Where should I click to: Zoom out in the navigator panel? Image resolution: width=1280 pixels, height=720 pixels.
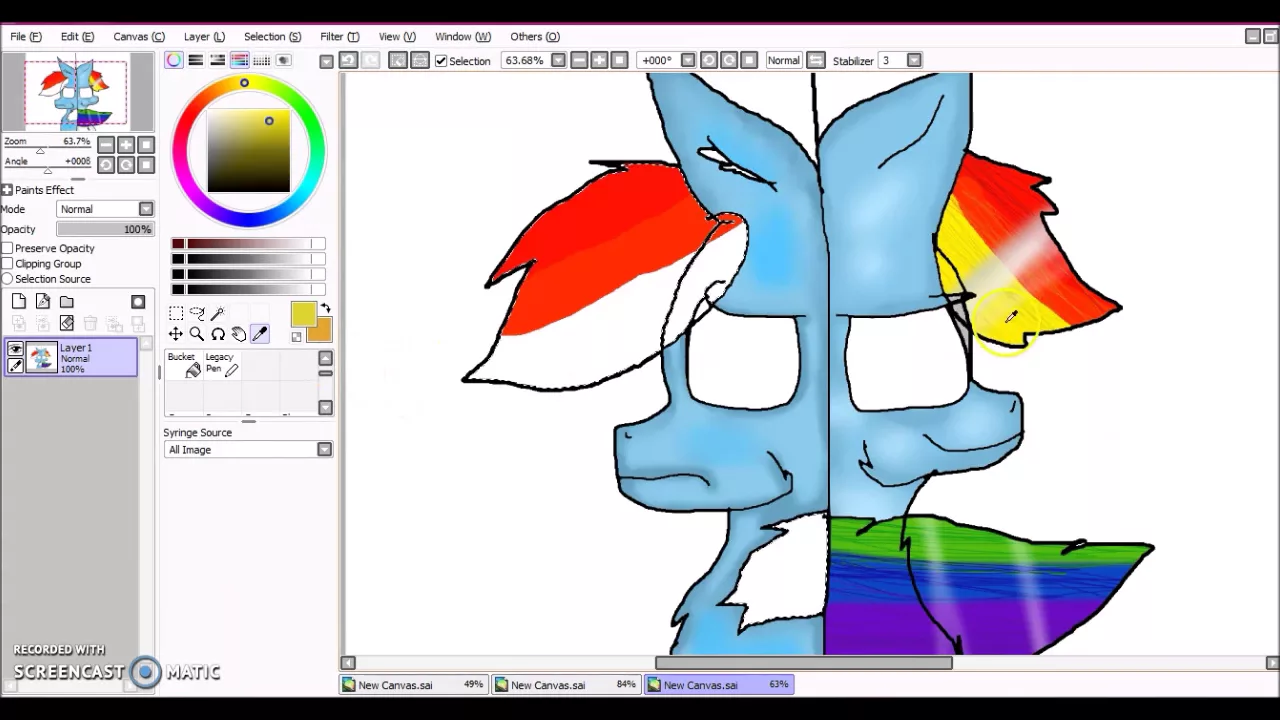106,145
